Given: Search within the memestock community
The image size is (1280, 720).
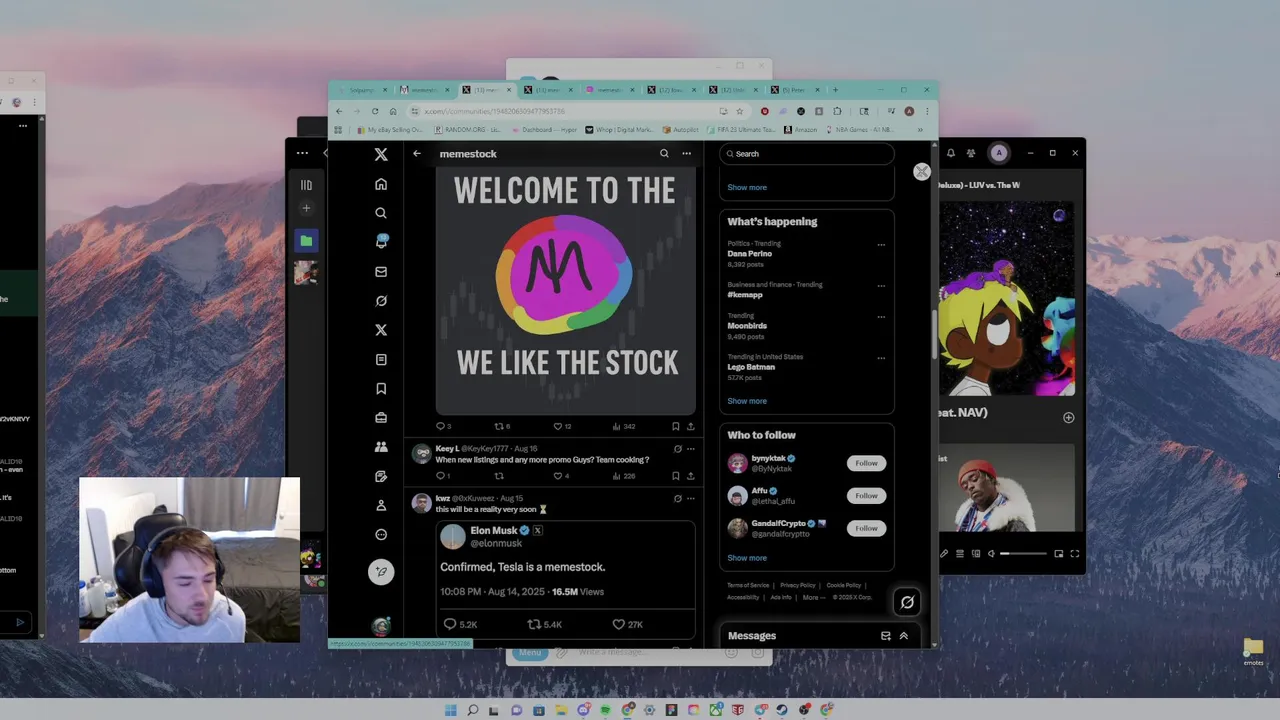Looking at the screenshot, I should [664, 154].
